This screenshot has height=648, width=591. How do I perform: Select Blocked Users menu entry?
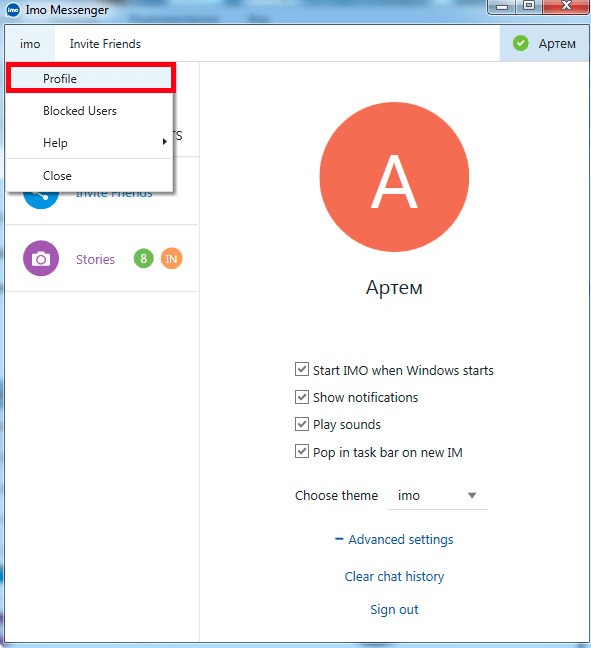pyautogui.click(x=90, y=111)
